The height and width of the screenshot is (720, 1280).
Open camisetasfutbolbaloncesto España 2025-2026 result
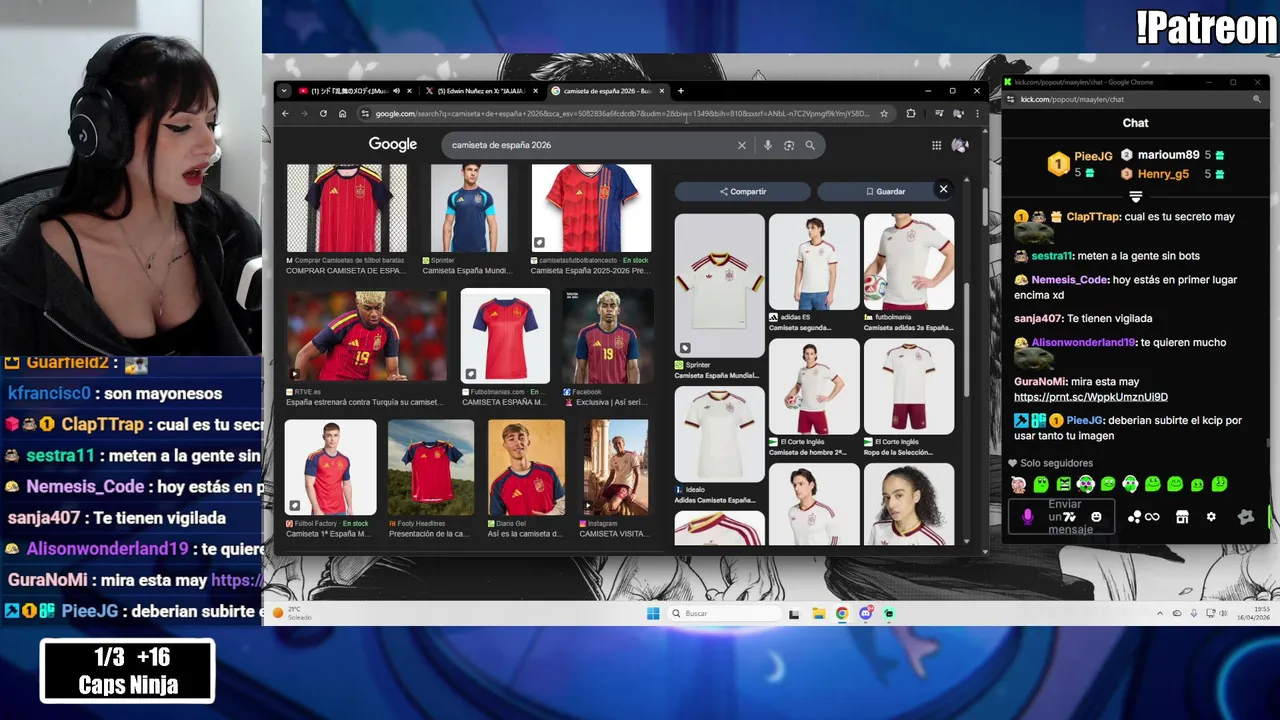click(x=591, y=208)
